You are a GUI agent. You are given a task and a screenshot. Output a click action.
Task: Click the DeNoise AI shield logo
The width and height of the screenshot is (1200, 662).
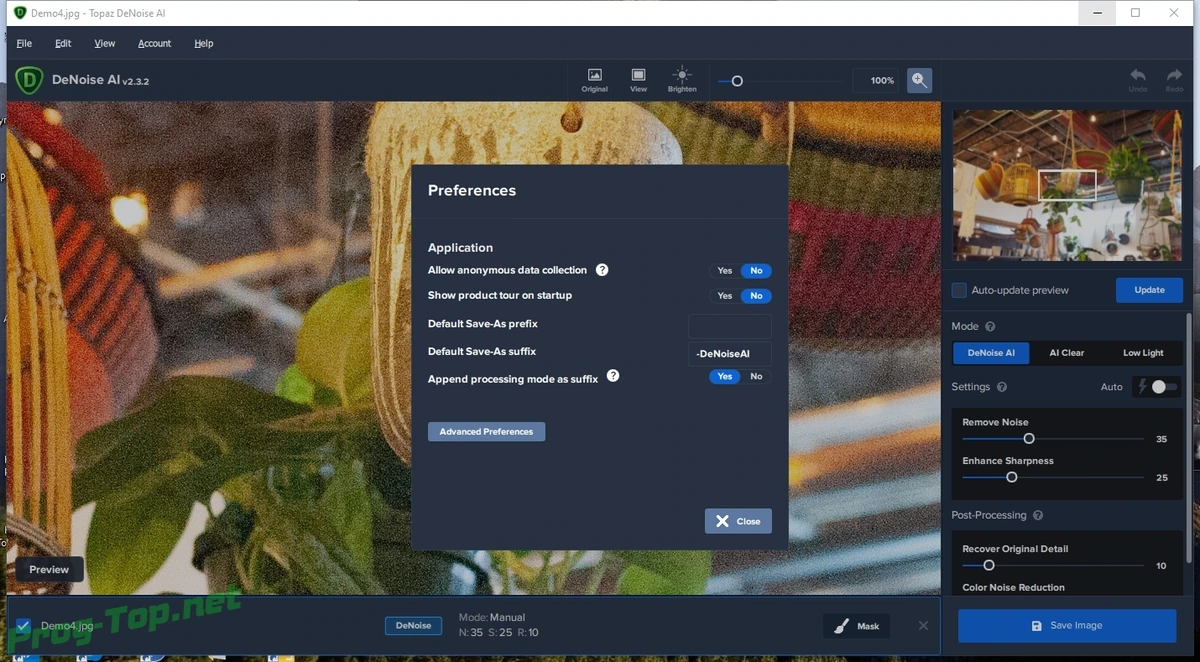(29, 80)
